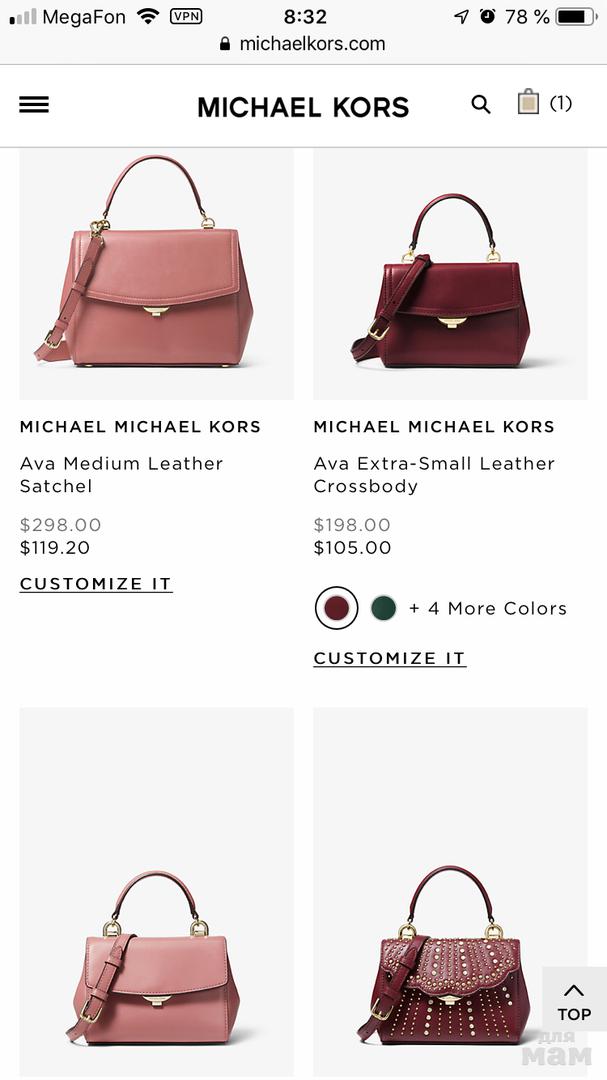
Task: Select the dark green color swatch
Action: [383, 608]
